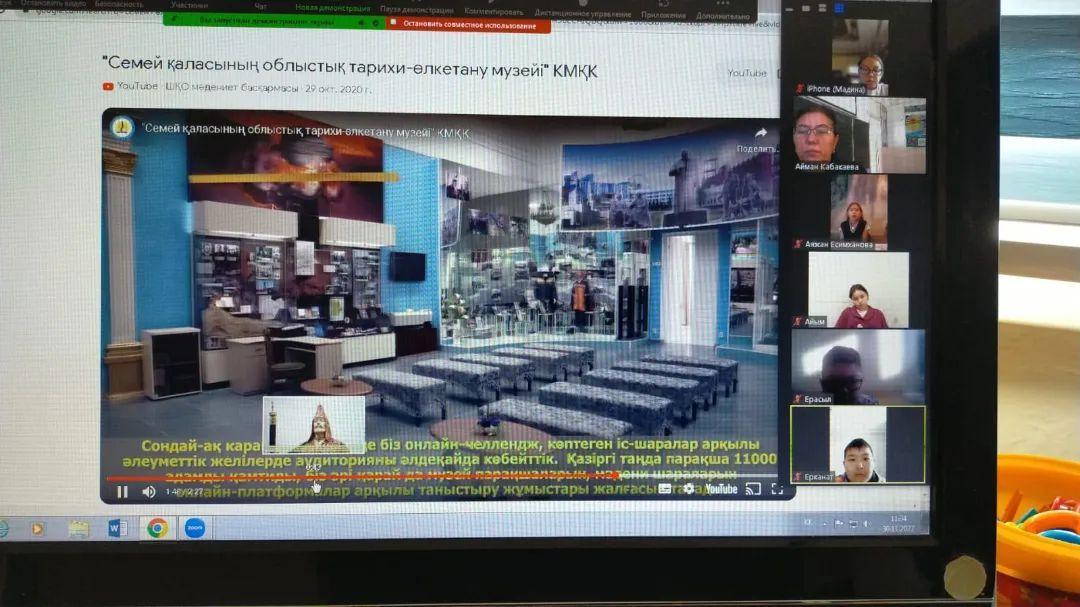Open Приложения in Zoom toolbar
Screen dimensions: 1080x607
(663, 14)
